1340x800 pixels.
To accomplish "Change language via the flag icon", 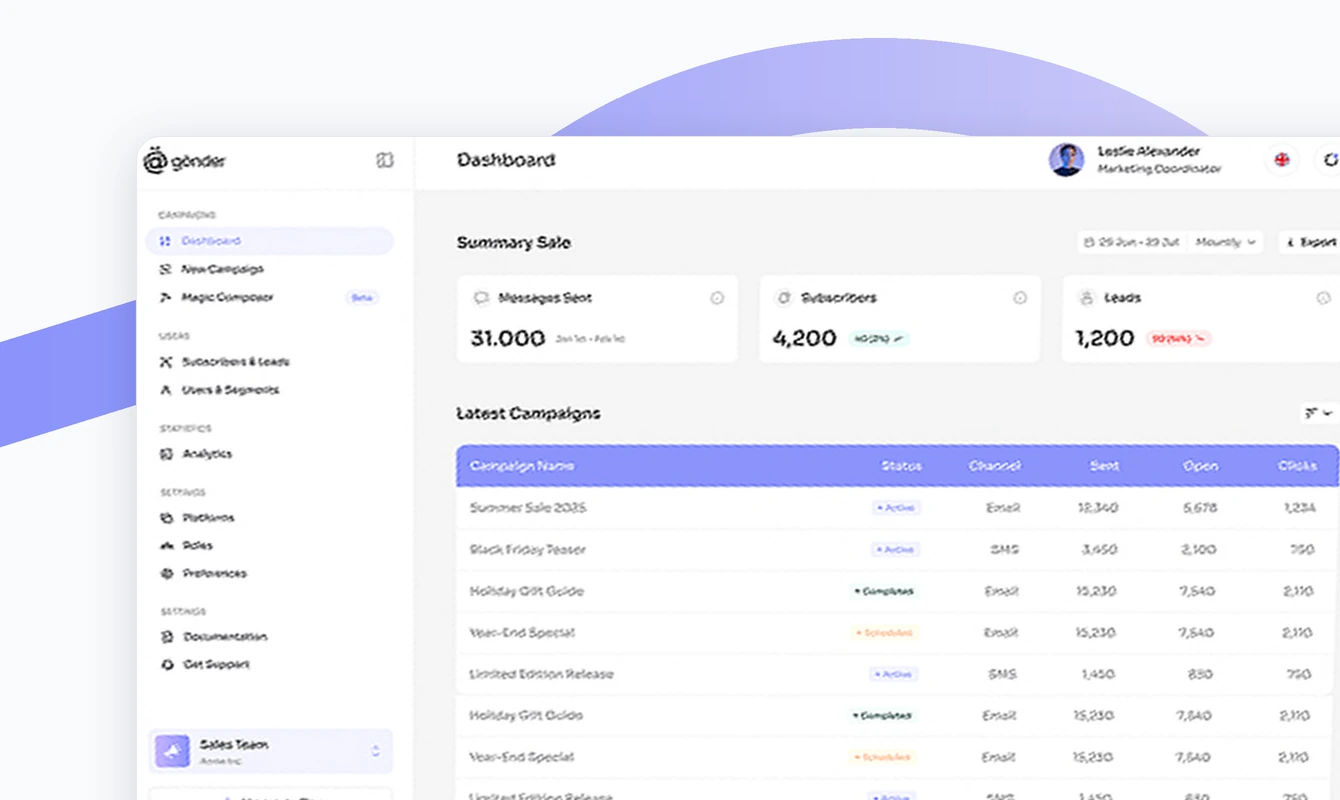I will tap(1281, 160).
